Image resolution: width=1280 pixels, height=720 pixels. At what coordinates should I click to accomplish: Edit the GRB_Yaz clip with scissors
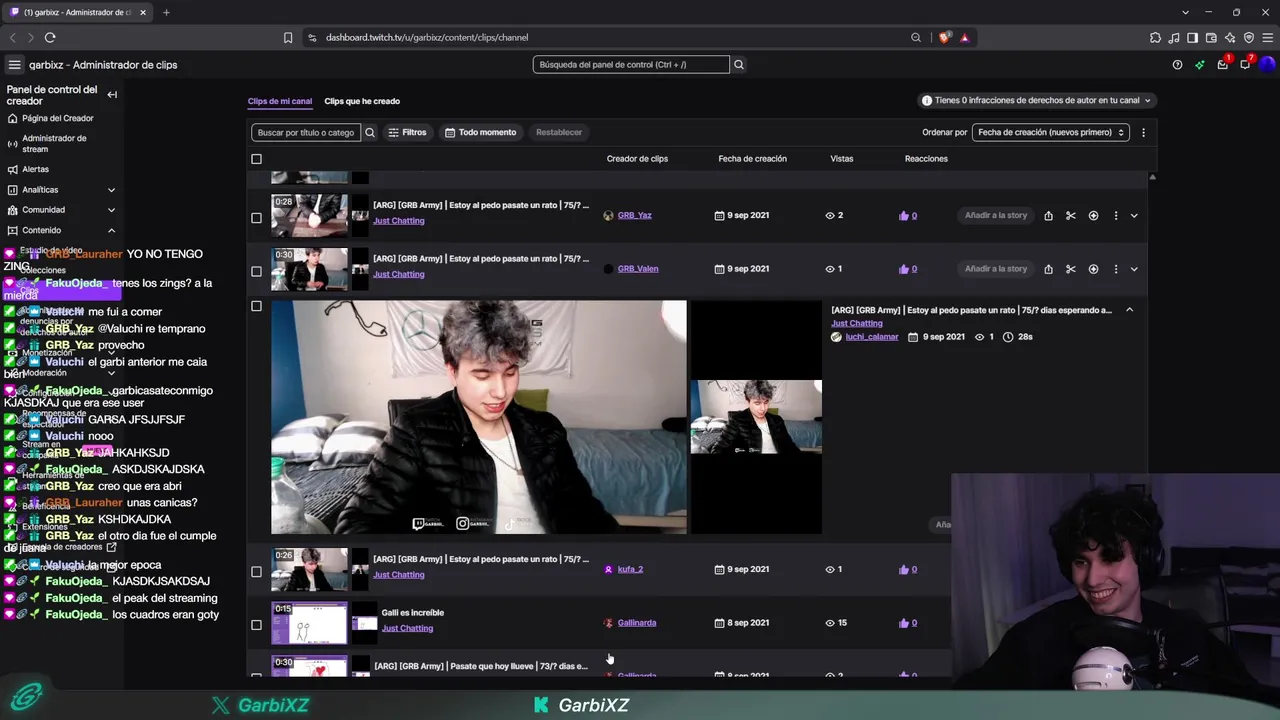pyautogui.click(x=1071, y=216)
